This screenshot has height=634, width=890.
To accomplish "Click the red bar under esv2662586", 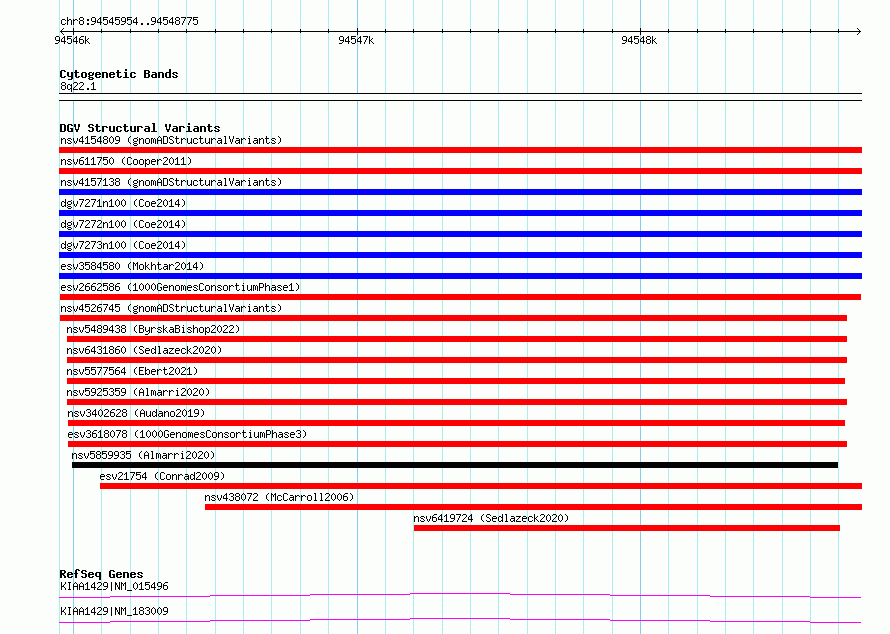I will (x=460, y=297).
